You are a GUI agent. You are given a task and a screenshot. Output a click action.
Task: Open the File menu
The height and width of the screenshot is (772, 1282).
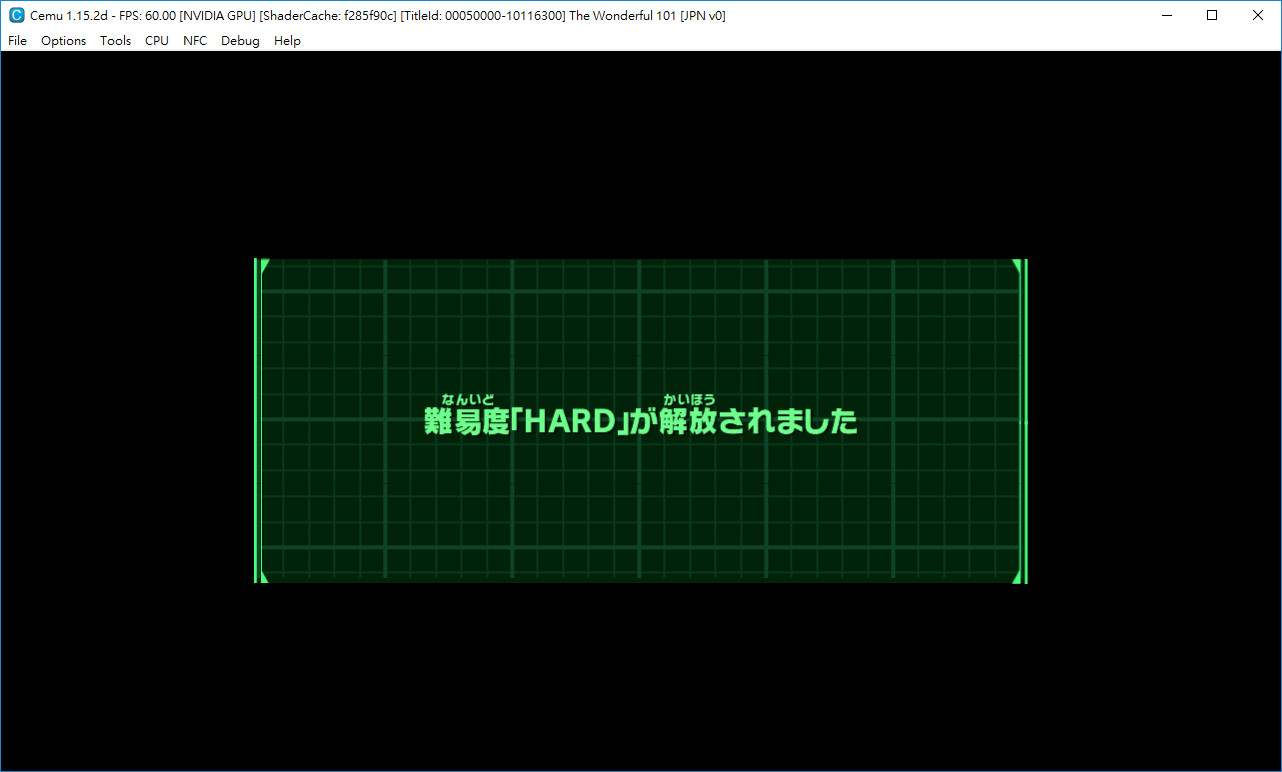click(x=17, y=41)
